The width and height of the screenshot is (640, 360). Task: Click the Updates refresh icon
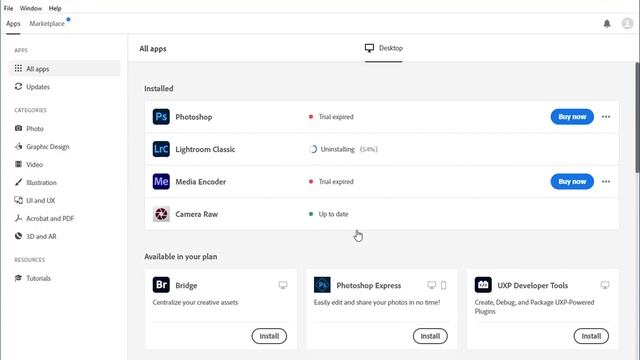point(18,87)
